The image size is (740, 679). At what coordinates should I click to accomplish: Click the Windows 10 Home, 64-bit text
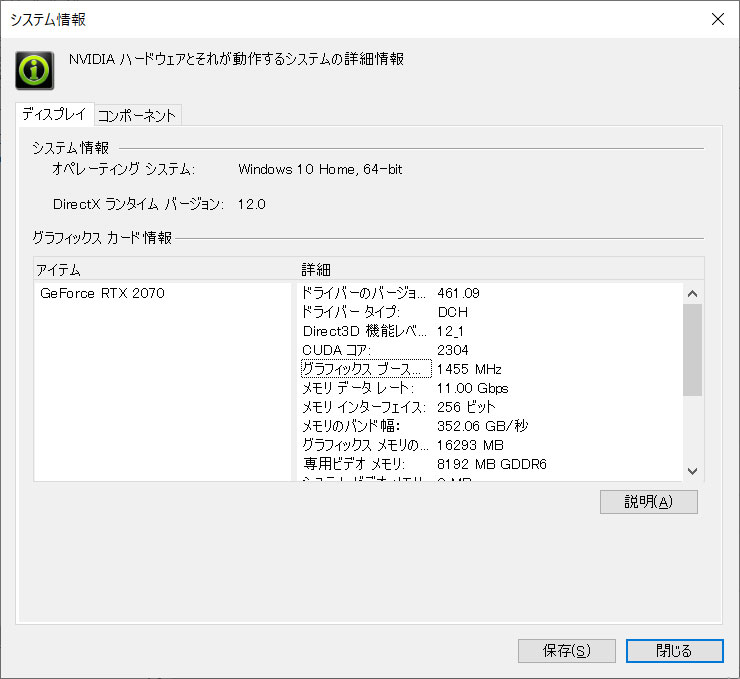coord(320,169)
